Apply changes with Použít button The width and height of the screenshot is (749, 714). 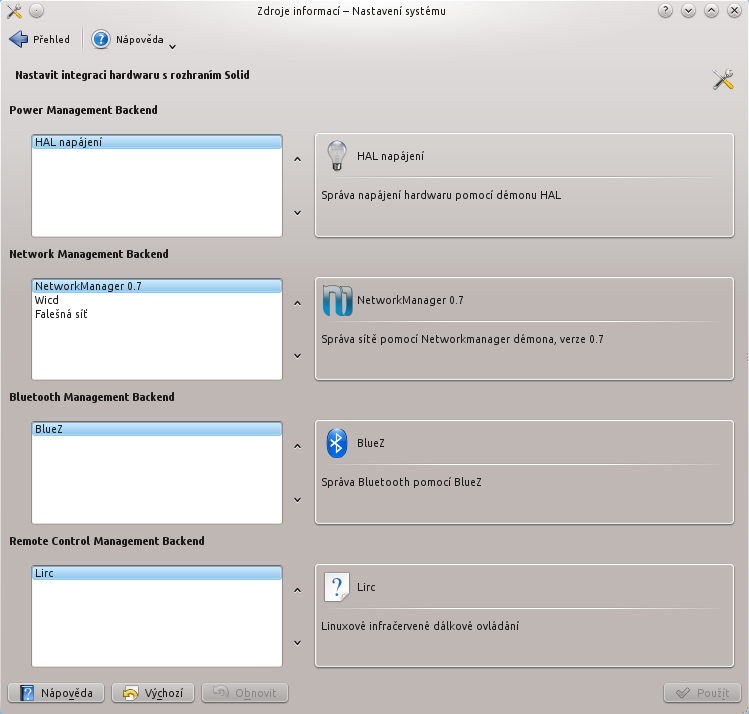coord(702,693)
